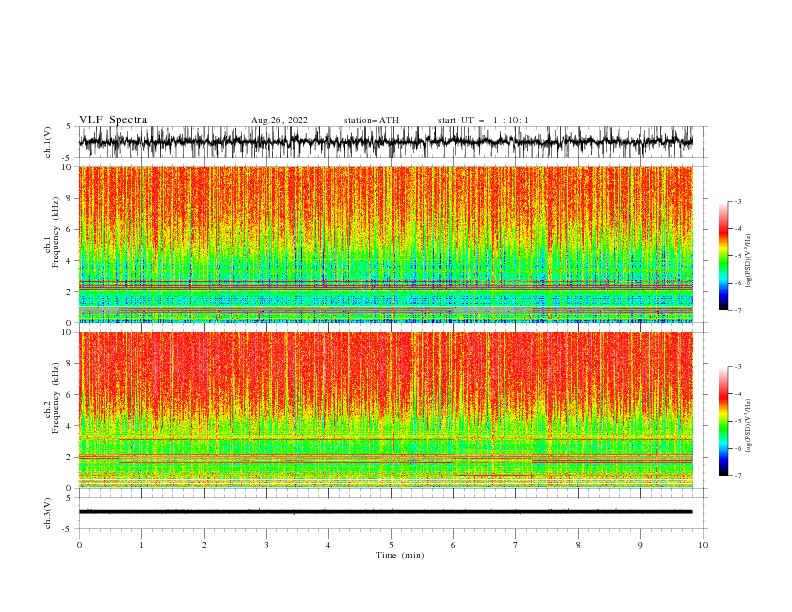
Task: Click time axis tick label "3" at bottom
Action: coord(266,545)
